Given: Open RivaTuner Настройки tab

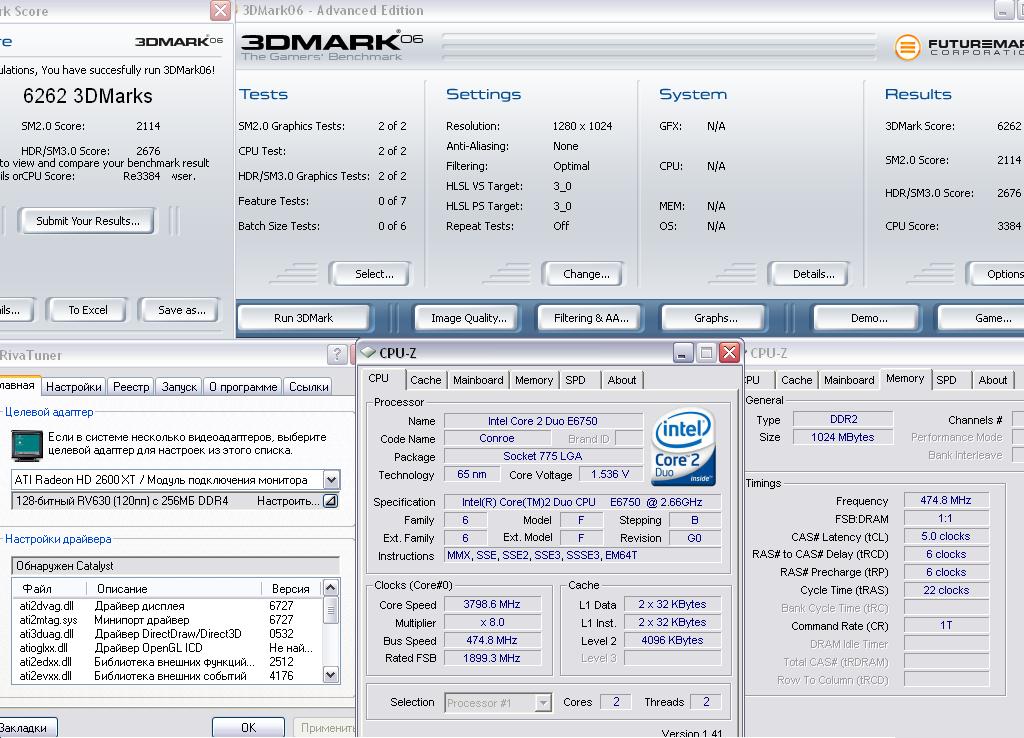Looking at the screenshot, I should 74,387.
